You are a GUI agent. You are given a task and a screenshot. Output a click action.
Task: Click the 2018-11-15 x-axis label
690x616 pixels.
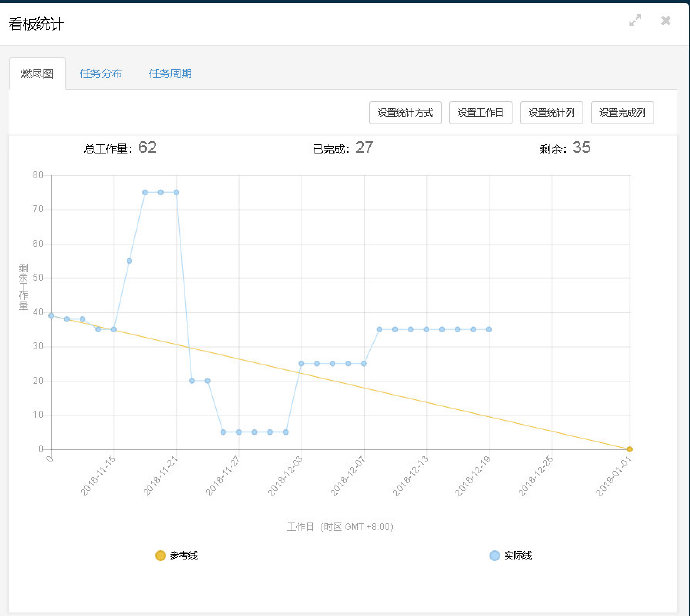(98, 476)
